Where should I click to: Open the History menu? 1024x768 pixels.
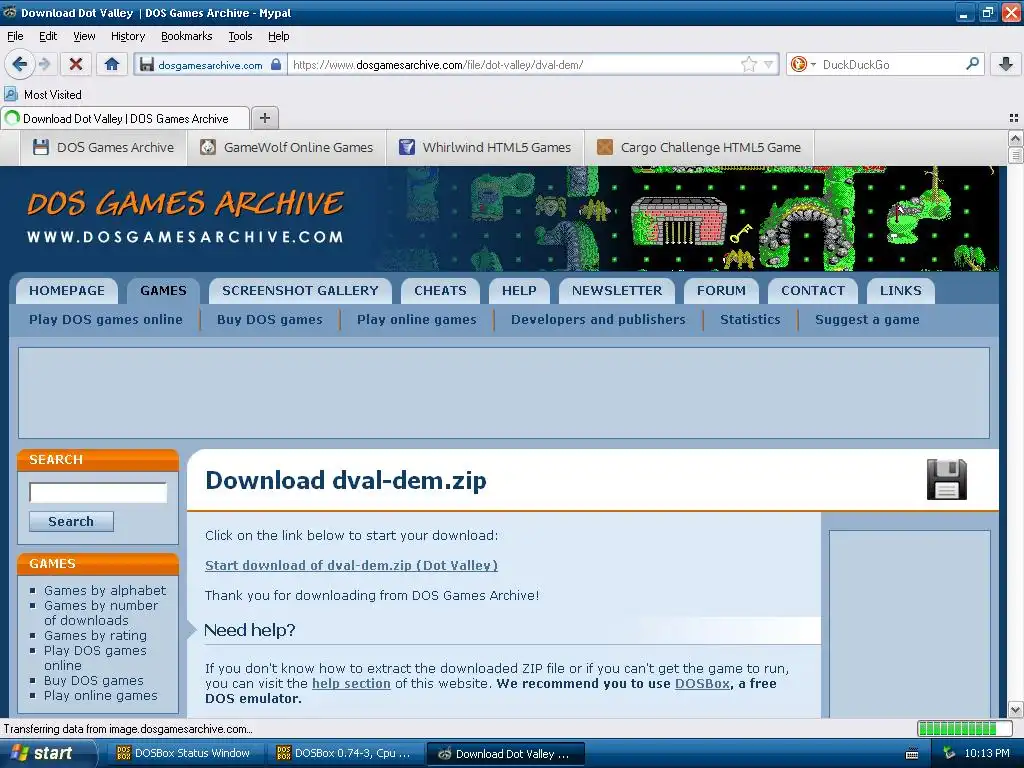click(127, 37)
